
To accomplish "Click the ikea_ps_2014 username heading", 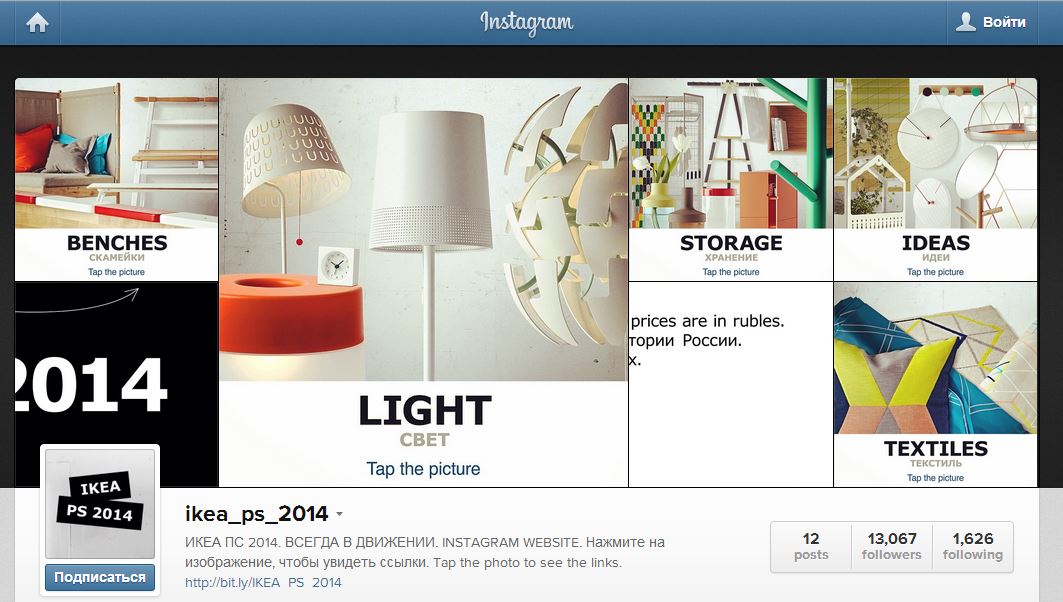I will [256, 514].
